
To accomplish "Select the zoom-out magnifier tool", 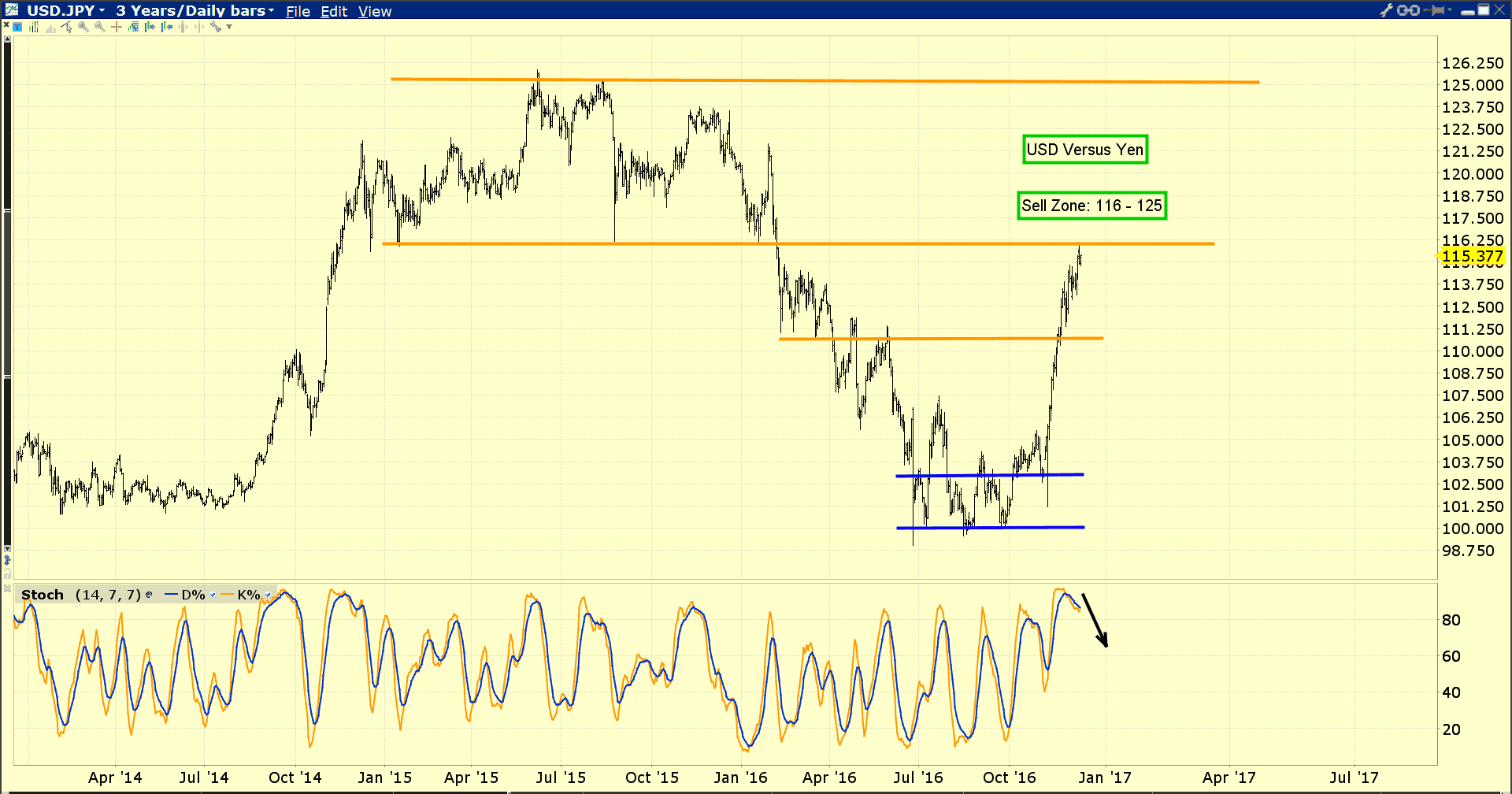I will tap(99, 27).
